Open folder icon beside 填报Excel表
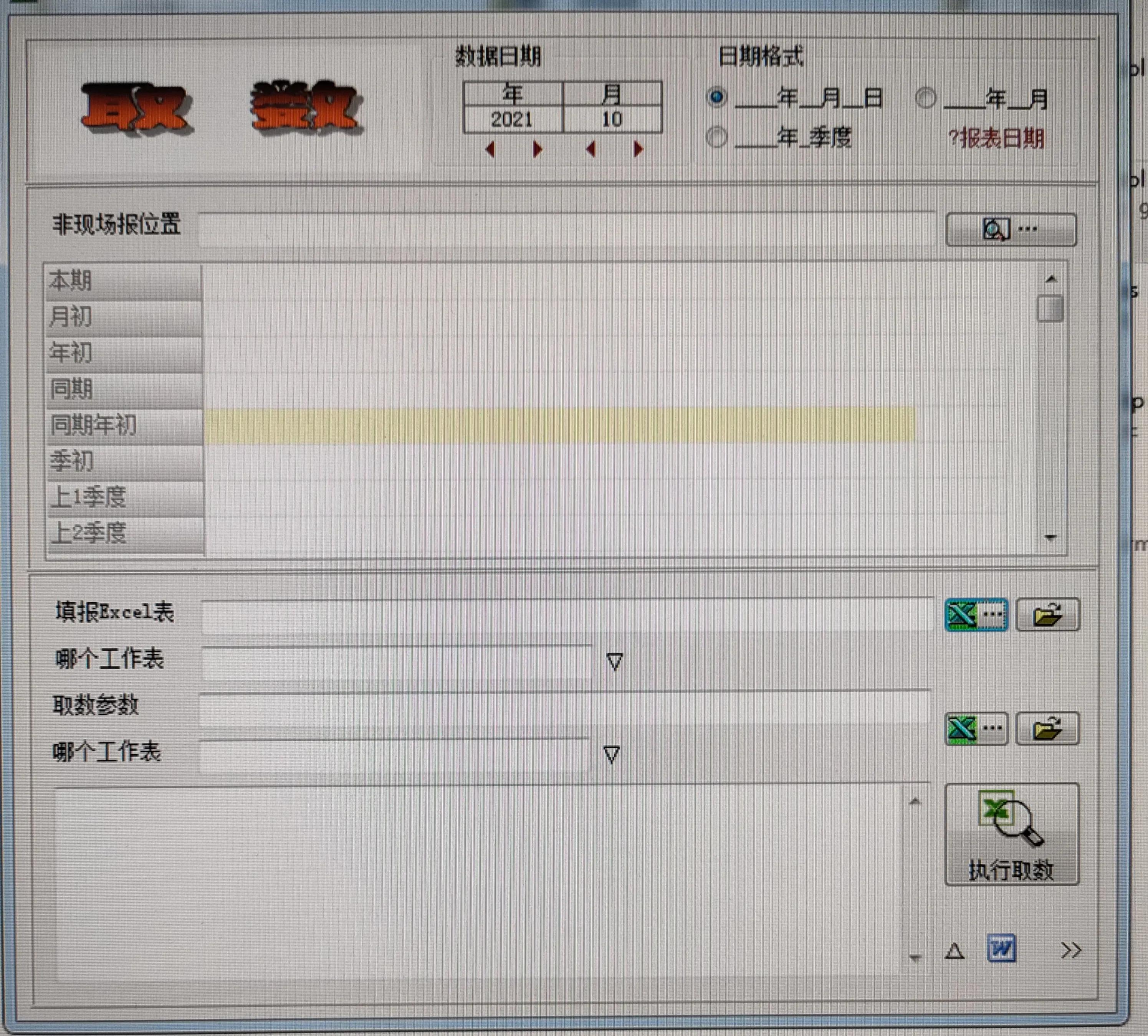This screenshot has height=1036, width=1148. coord(1047,615)
